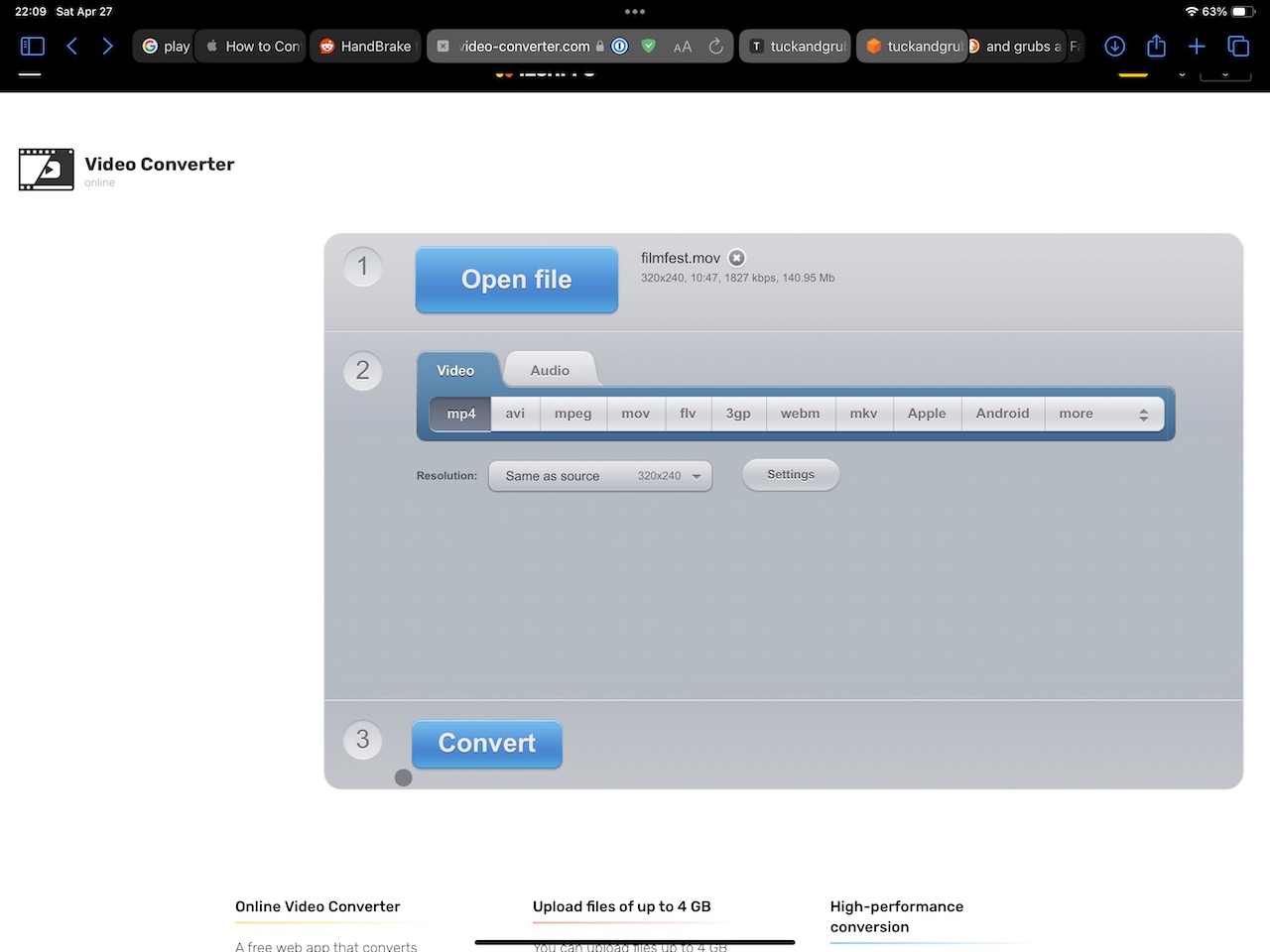1270x952 pixels.
Task: Open the more formats dropdown
Action: 1103,414
